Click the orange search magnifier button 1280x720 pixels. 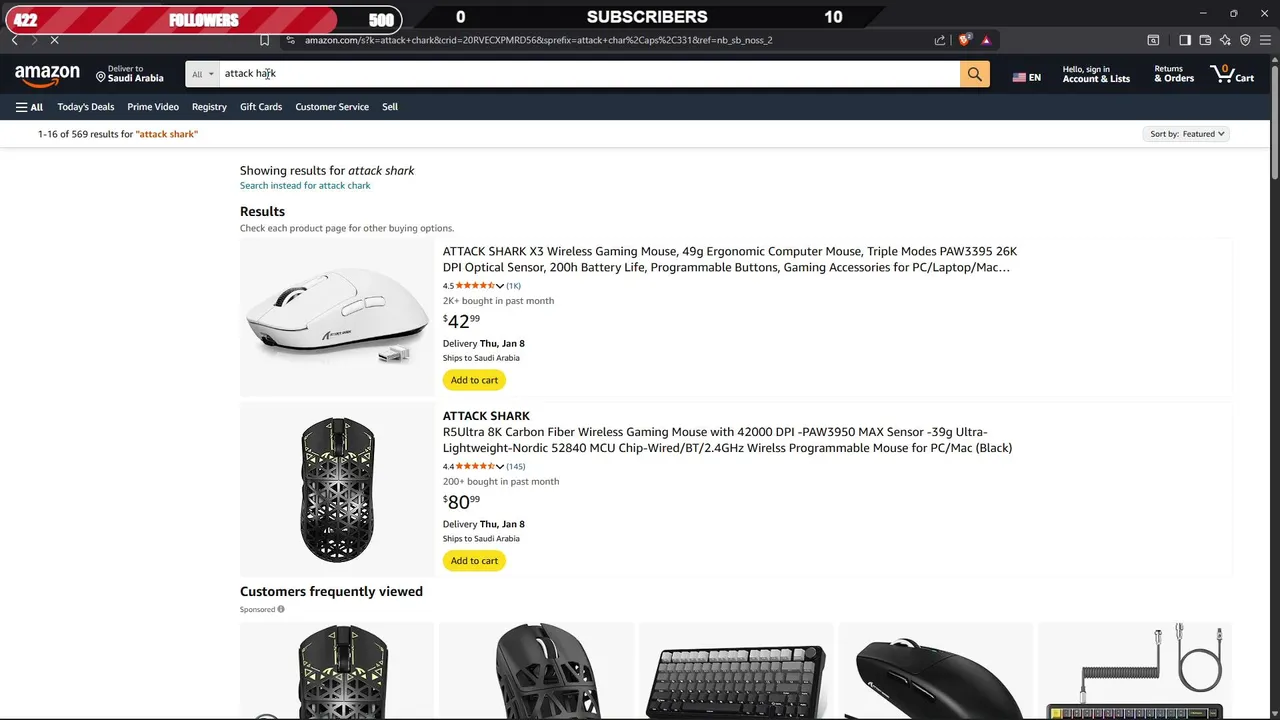(975, 74)
